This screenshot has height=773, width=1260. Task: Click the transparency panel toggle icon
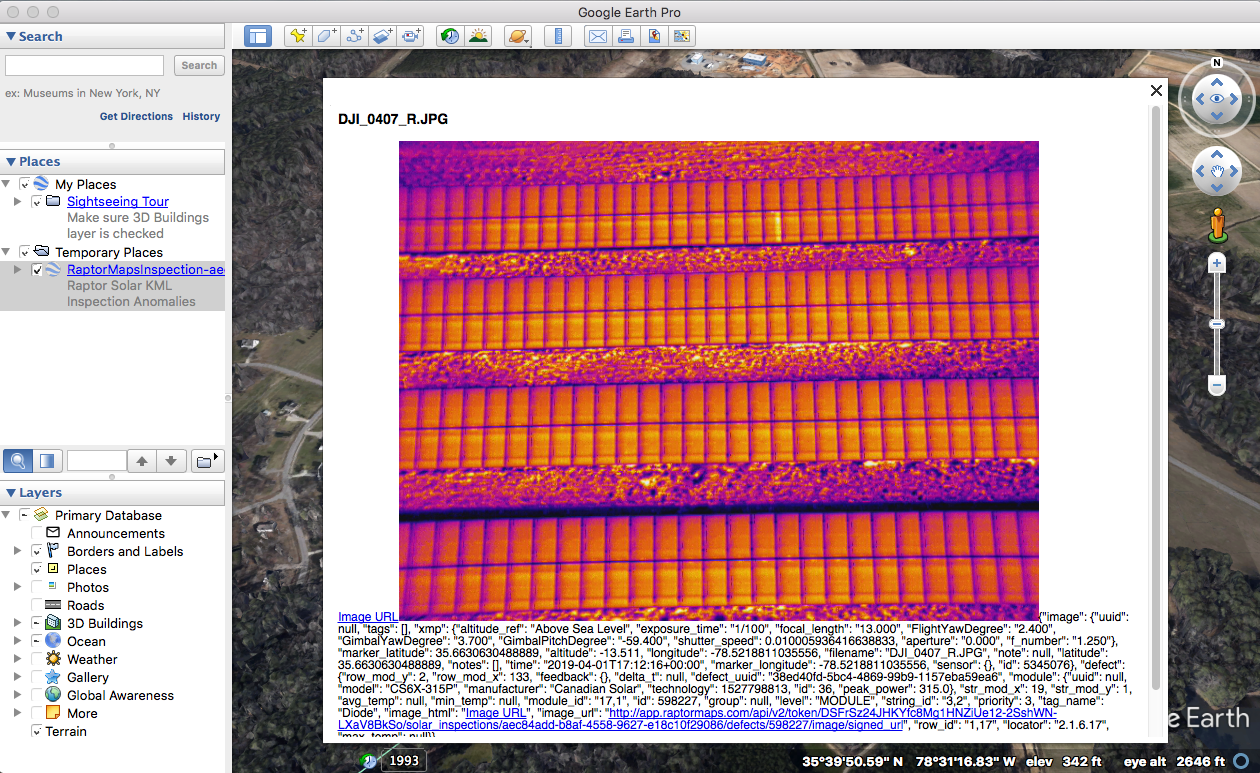point(46,461)
